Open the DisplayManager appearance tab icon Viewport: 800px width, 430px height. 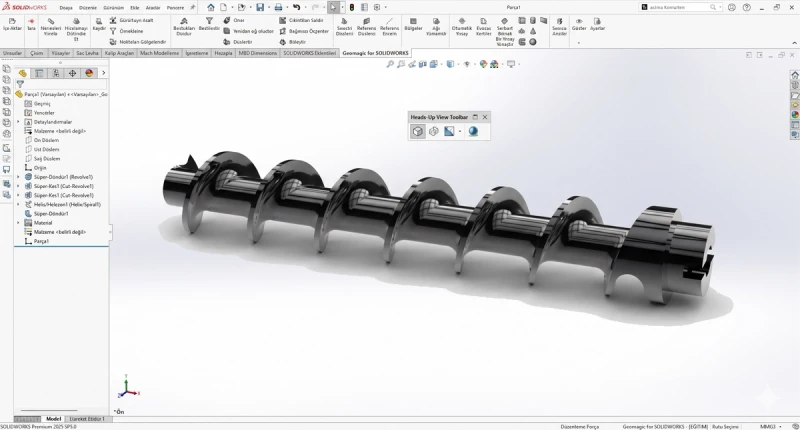[89, 73]
